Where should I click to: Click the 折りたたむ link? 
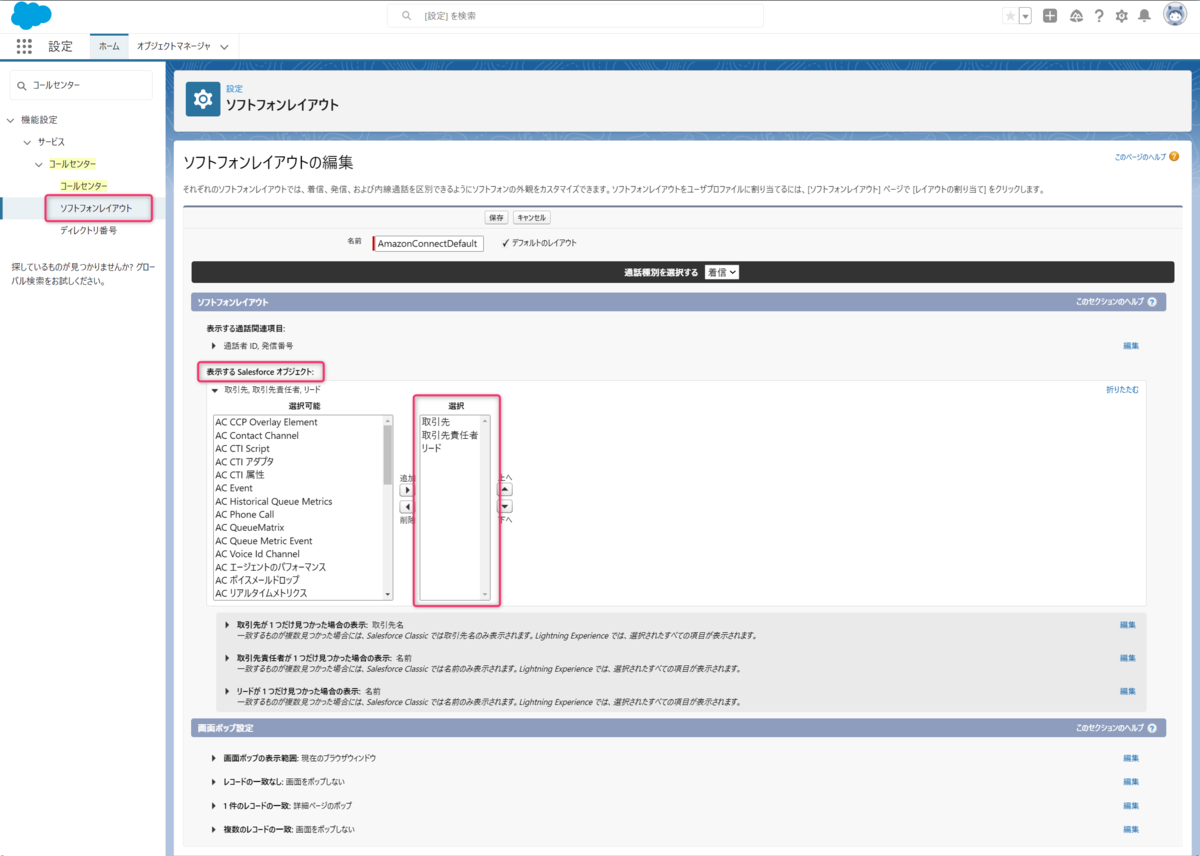1122,390
